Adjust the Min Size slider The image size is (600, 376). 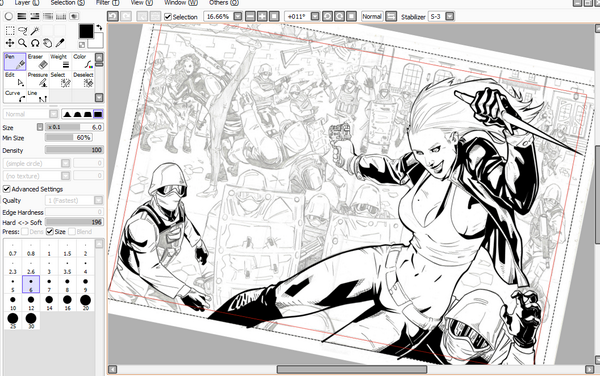tap(68, 137)
